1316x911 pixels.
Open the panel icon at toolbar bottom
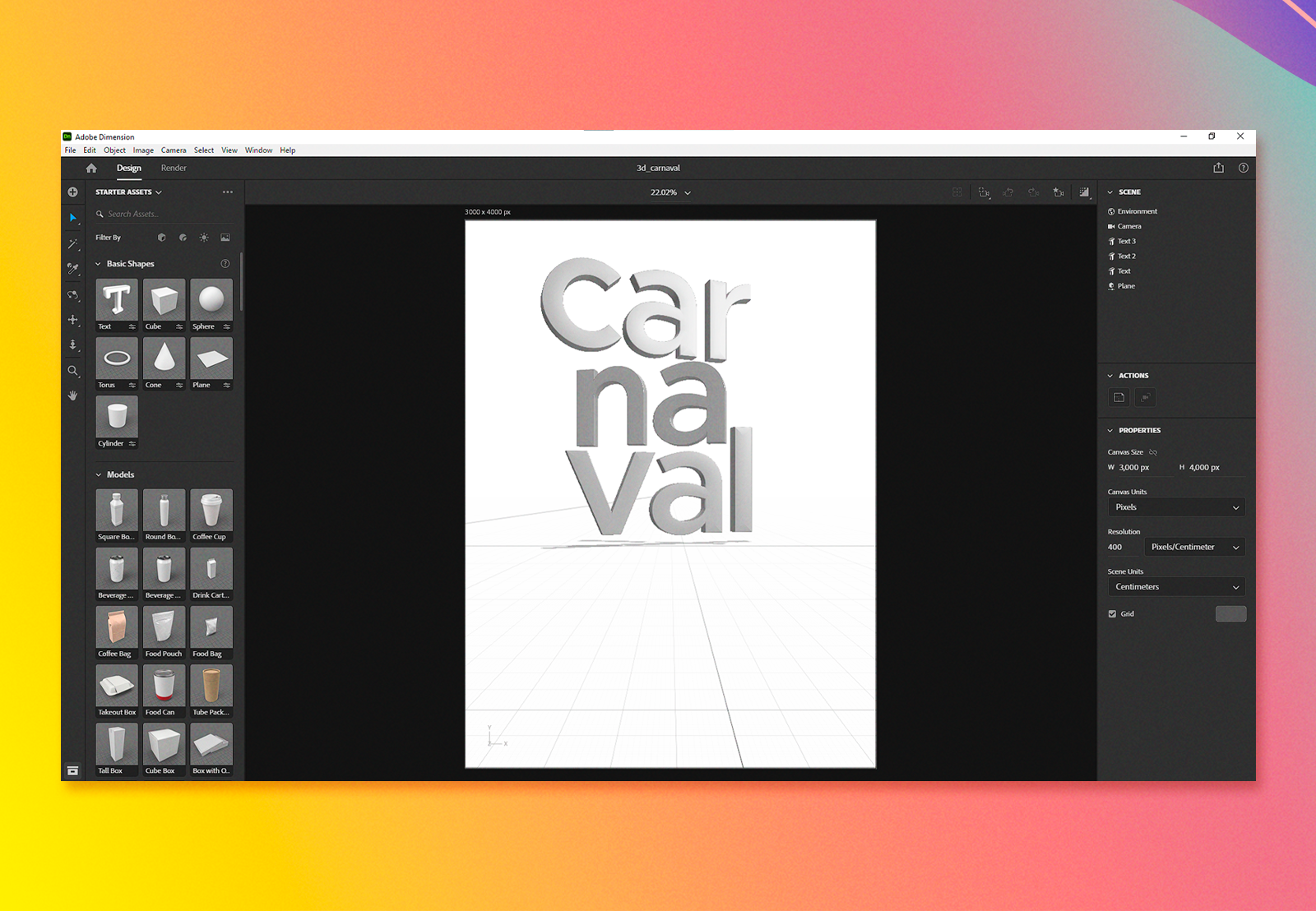point(72,770)
